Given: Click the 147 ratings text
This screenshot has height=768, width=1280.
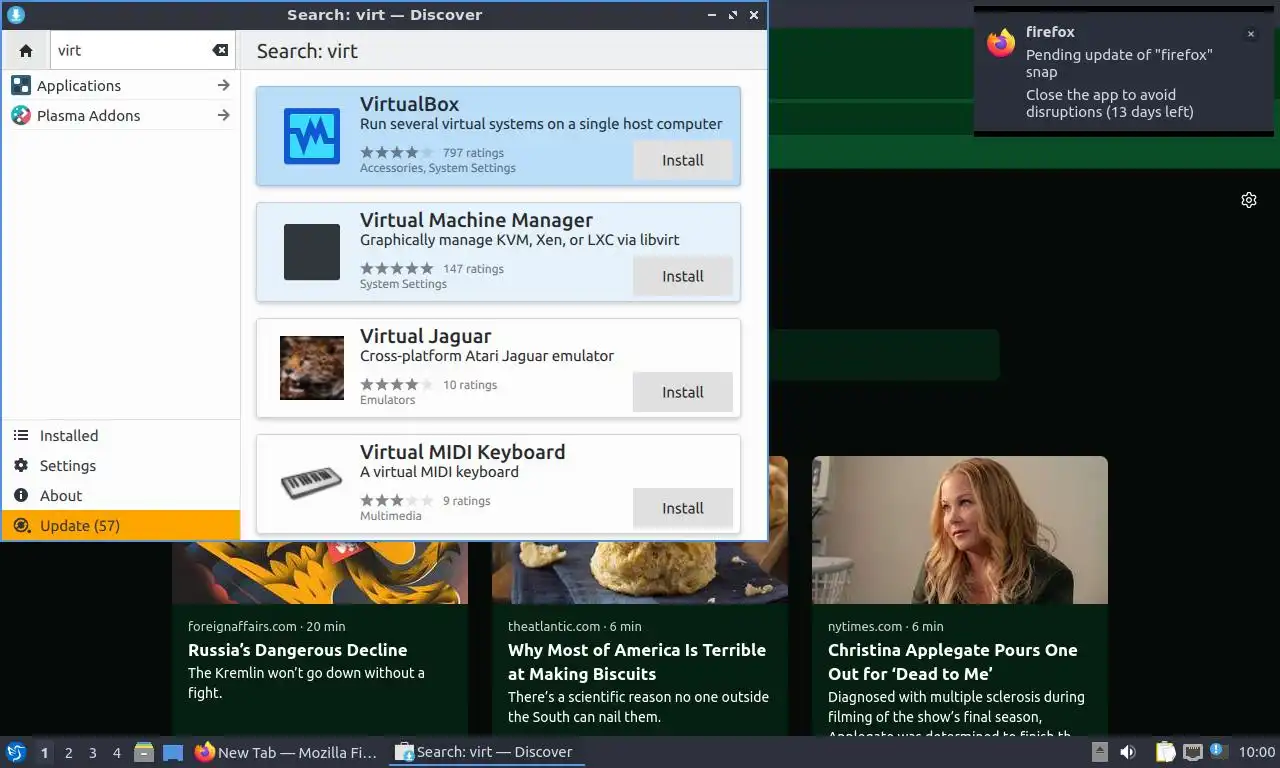Looking at the screenshot, I should point(473,269).
